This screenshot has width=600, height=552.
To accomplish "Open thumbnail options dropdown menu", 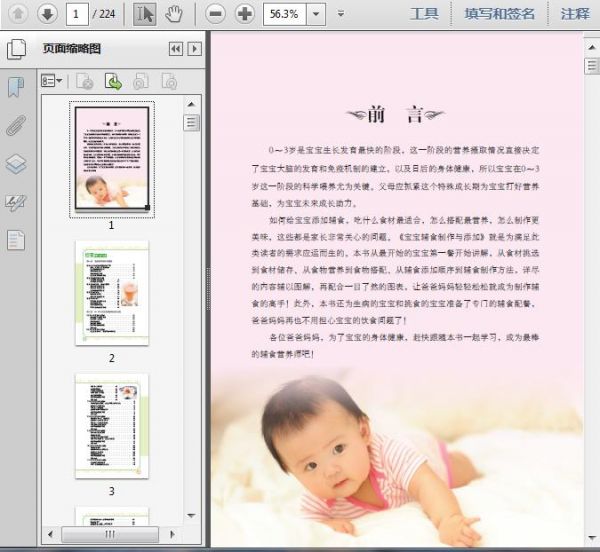I will pyautogui.click(x=52, y=81).
